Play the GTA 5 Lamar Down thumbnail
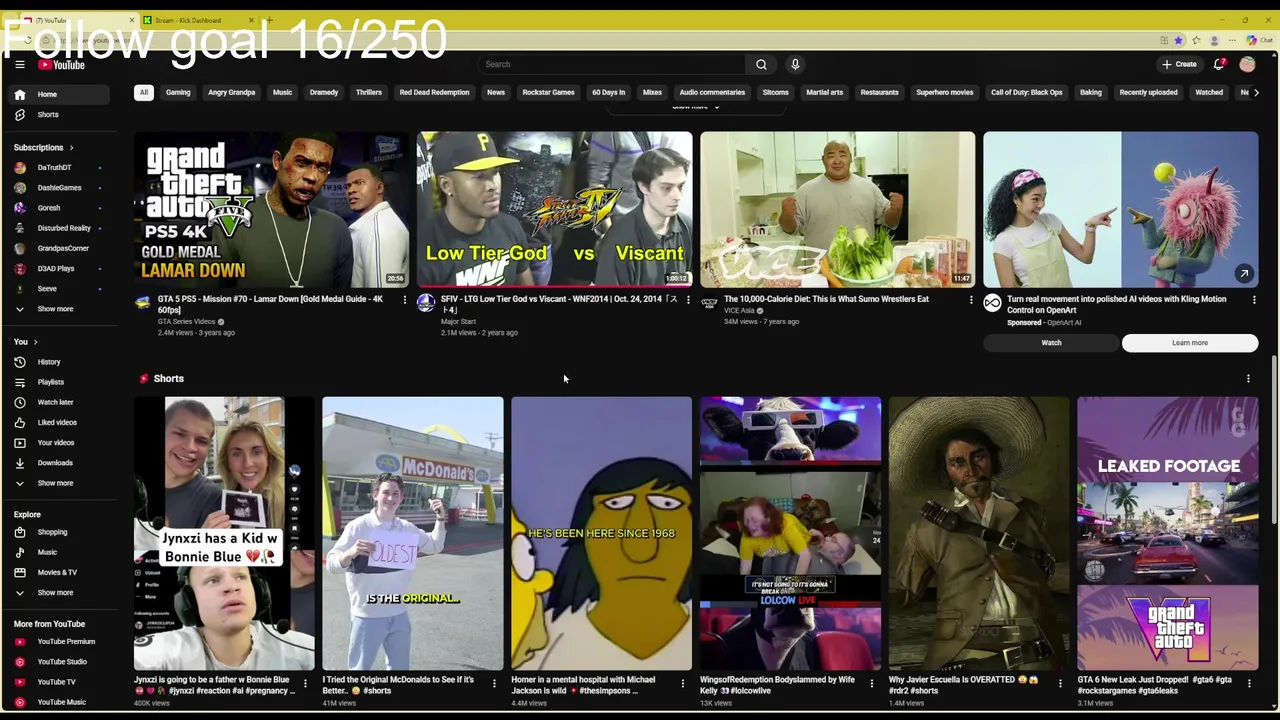This screenshot has width=1280, height=720. (x=271, y=210)
